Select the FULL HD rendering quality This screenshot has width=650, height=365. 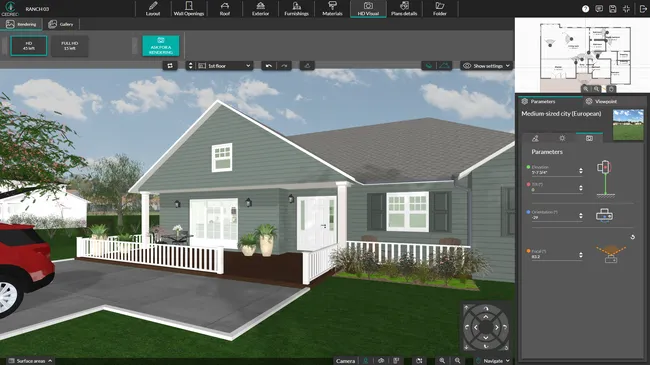click(x=70, y=46)
